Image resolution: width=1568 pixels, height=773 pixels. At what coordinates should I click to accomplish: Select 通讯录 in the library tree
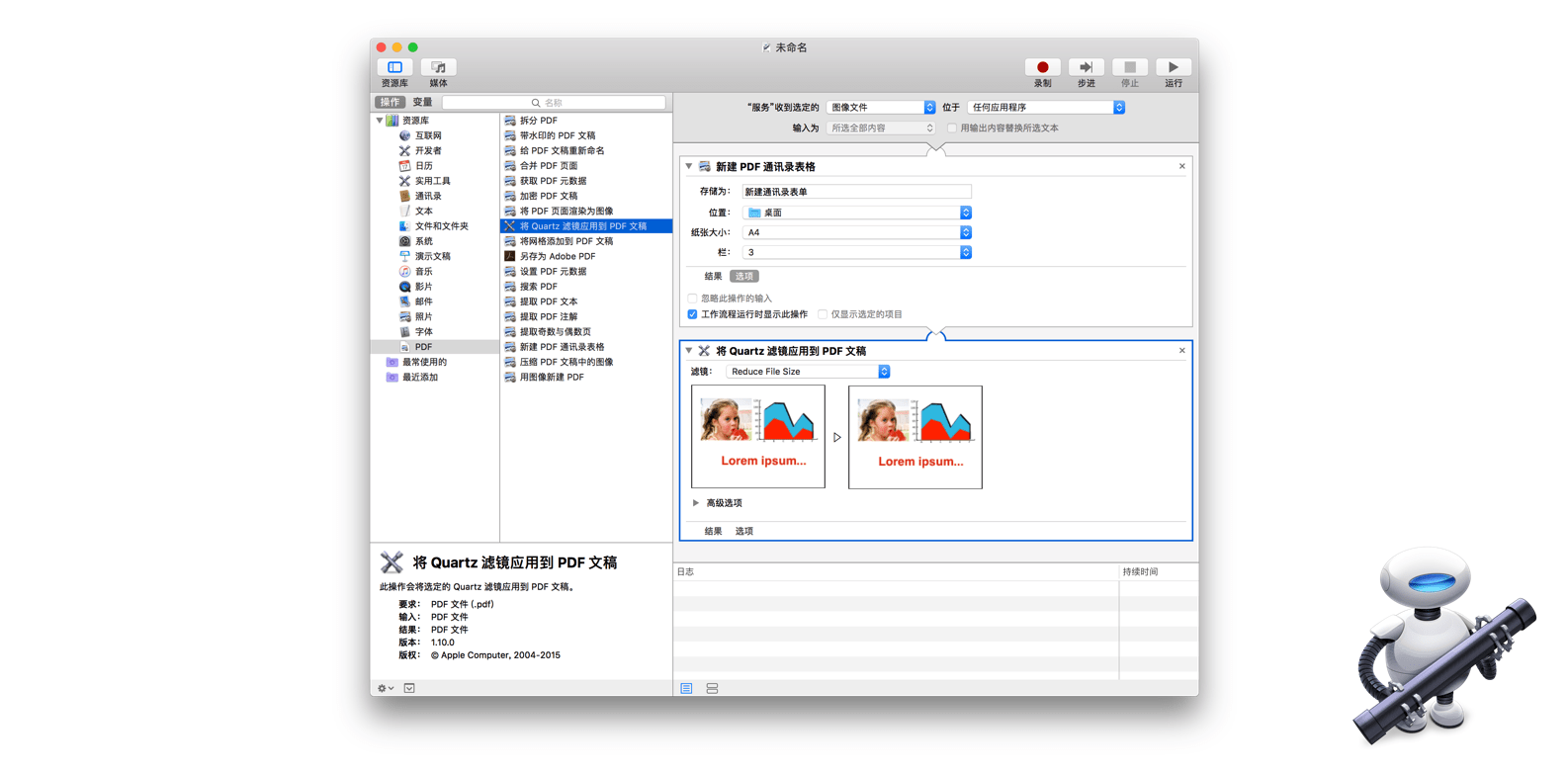tap(427, 196)
